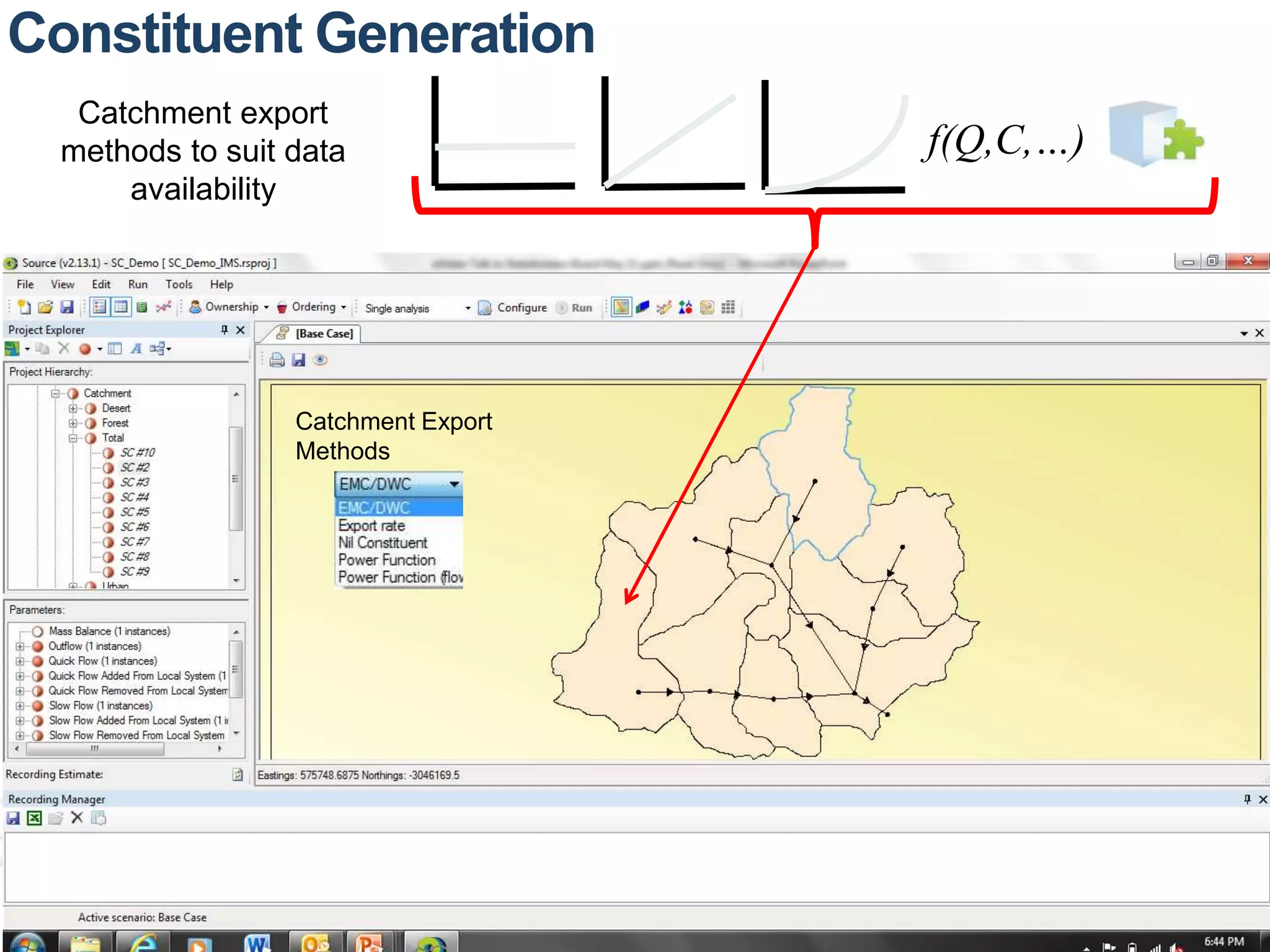Open the File menu
1270x952 pixels.
pos(25,284)
